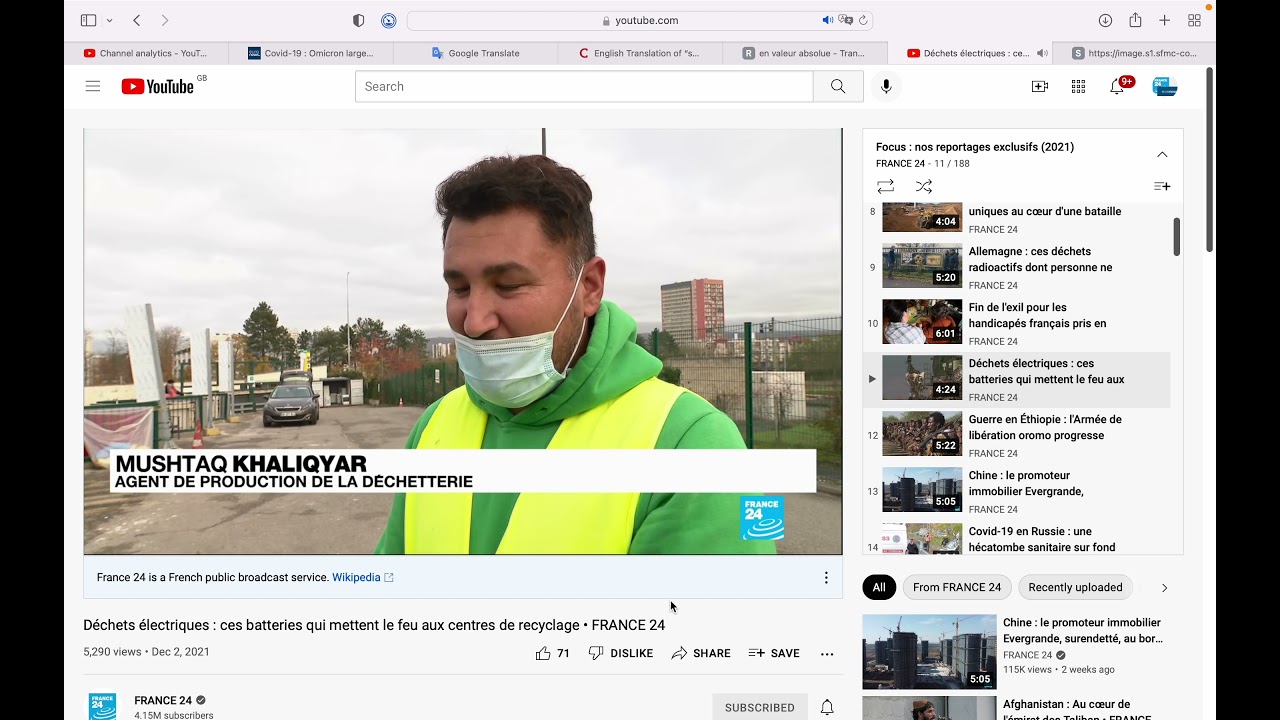
Task: Open the playlist title 'Focus : nos reportages exclusifs (2021)'
Action: 975,147
